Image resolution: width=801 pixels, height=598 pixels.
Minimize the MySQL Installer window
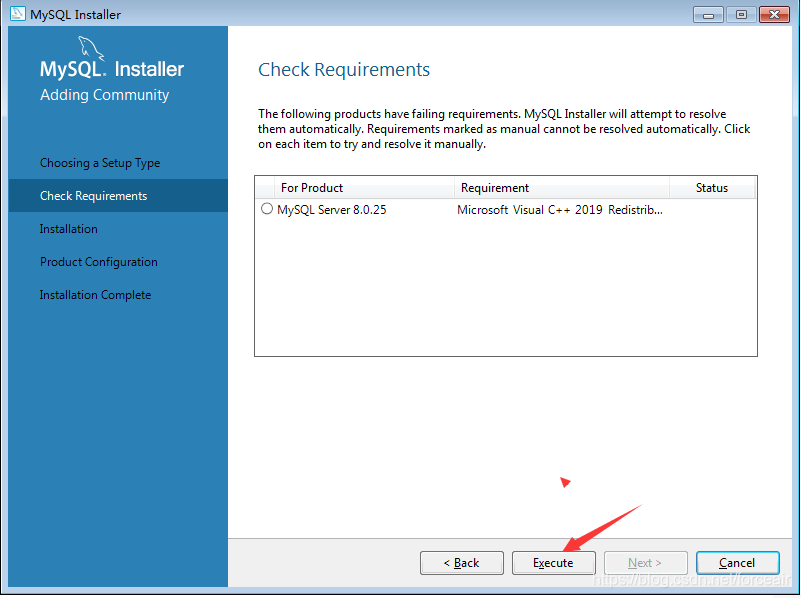708,14
